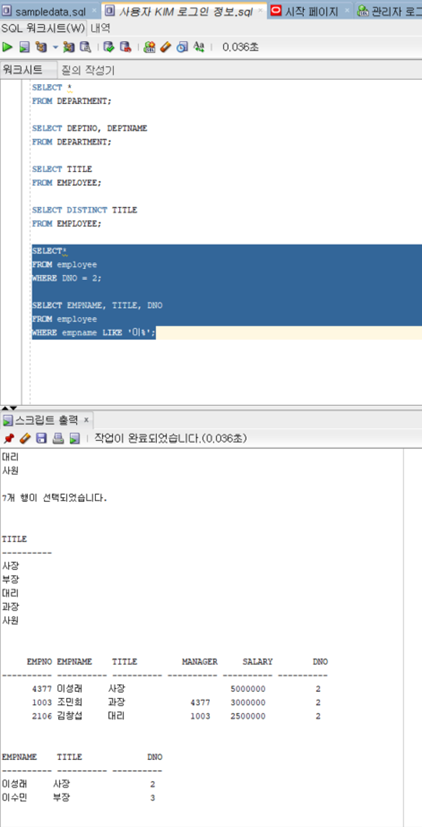Screen dimensions: 422x827
Task: Open the Explain Plan dropdown arrow
Action: coord(55,47)
